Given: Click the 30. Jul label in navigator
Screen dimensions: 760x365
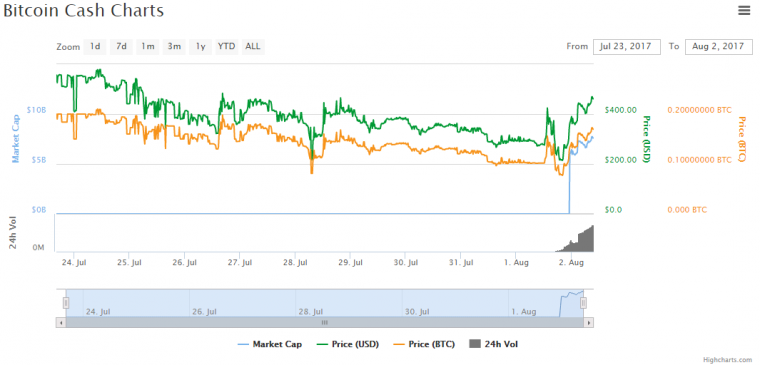Looking at the screenshot, I should [x=417, y=312].
